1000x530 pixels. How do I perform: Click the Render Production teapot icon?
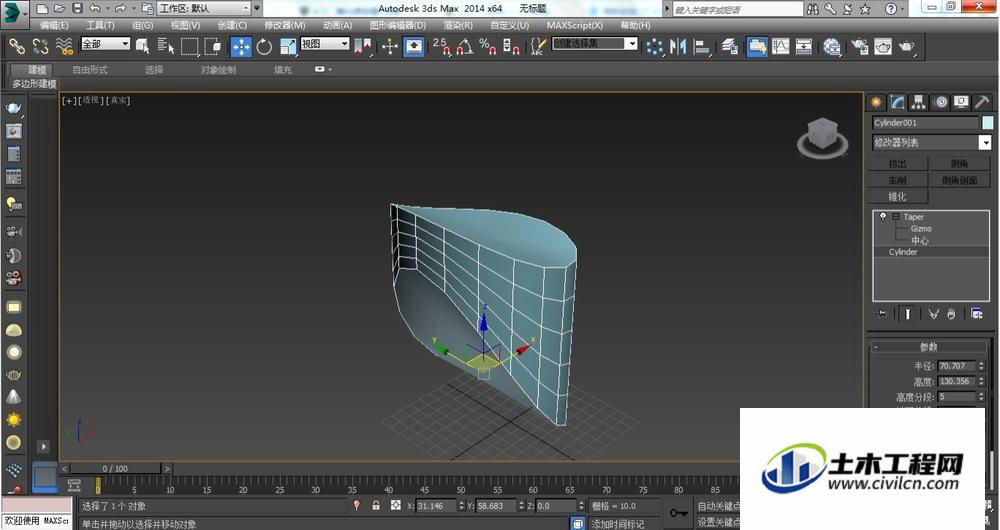[907, 46]
